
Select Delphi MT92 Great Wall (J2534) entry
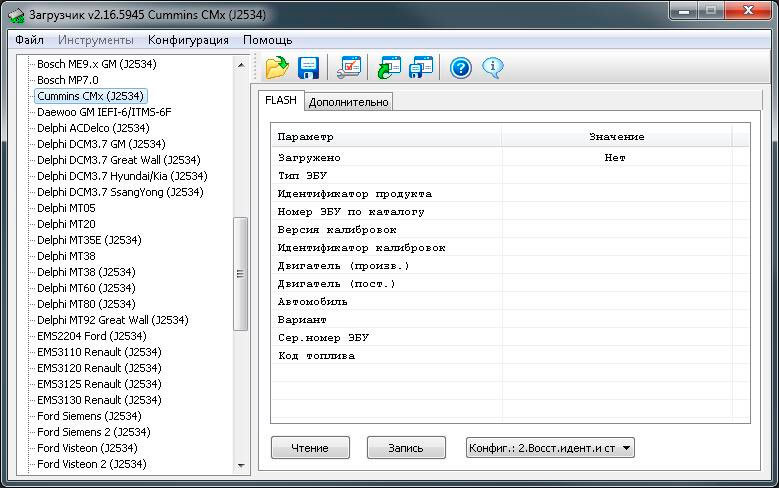click(112, 320)
